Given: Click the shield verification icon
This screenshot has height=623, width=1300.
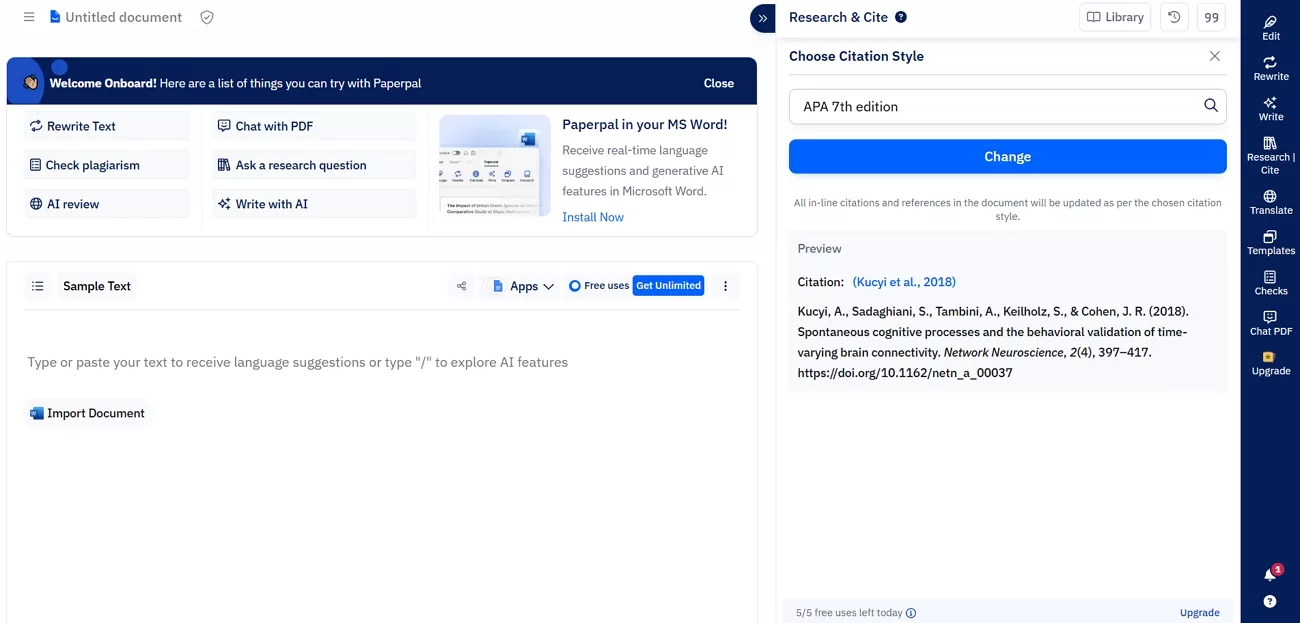Looking at the screenshot, I should tap(207, 17).
